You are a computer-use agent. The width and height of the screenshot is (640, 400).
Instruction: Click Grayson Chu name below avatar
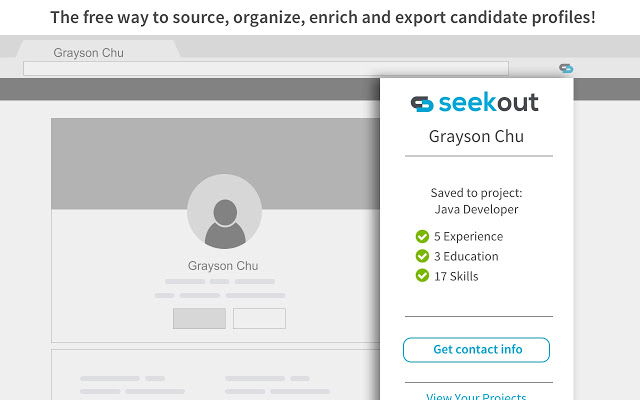[x=223, y=266]
